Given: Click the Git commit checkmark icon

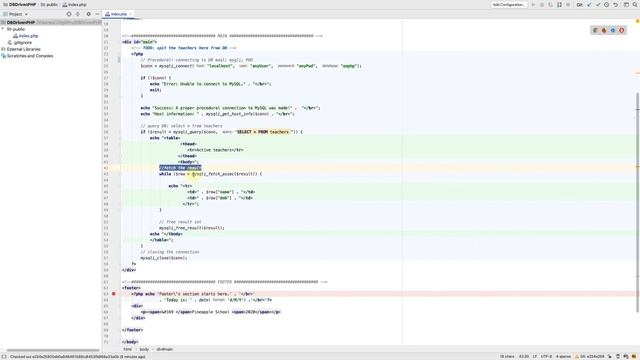Looking at the screenshot, I should coord(598,4).
